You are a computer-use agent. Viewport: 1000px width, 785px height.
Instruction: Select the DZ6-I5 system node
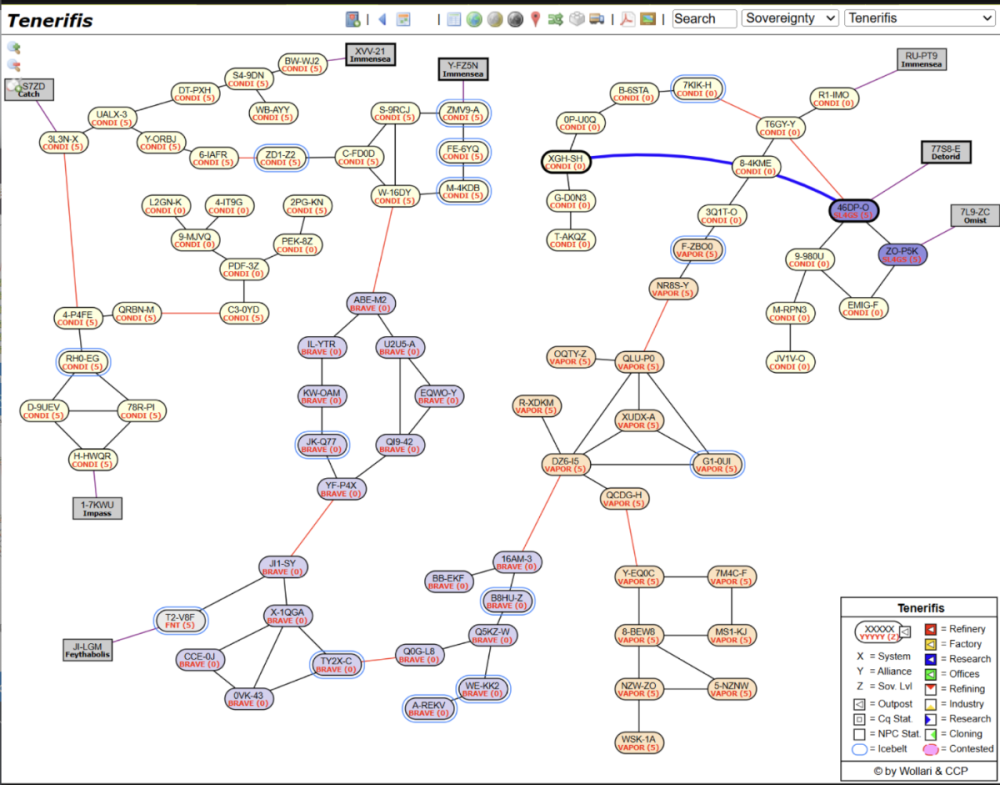[566, 465]
